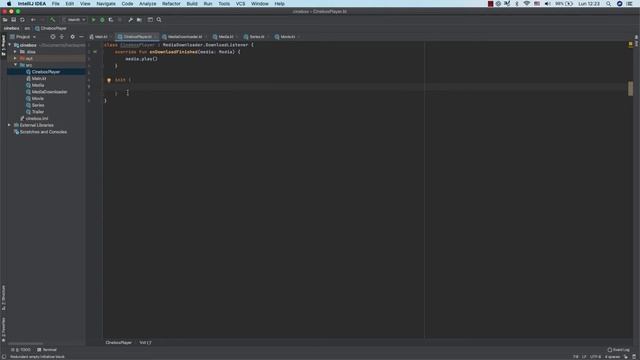Click CineboxPlayer in navigation breadcrumb

coord(51,28)
